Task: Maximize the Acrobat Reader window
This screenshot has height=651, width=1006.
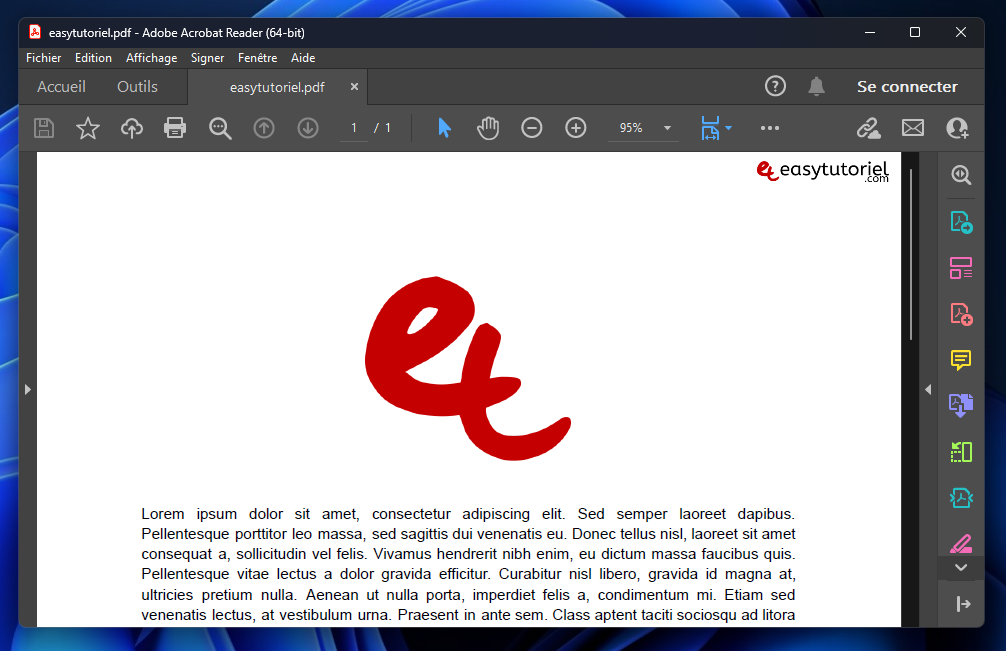Action: [x=915, y=32]
